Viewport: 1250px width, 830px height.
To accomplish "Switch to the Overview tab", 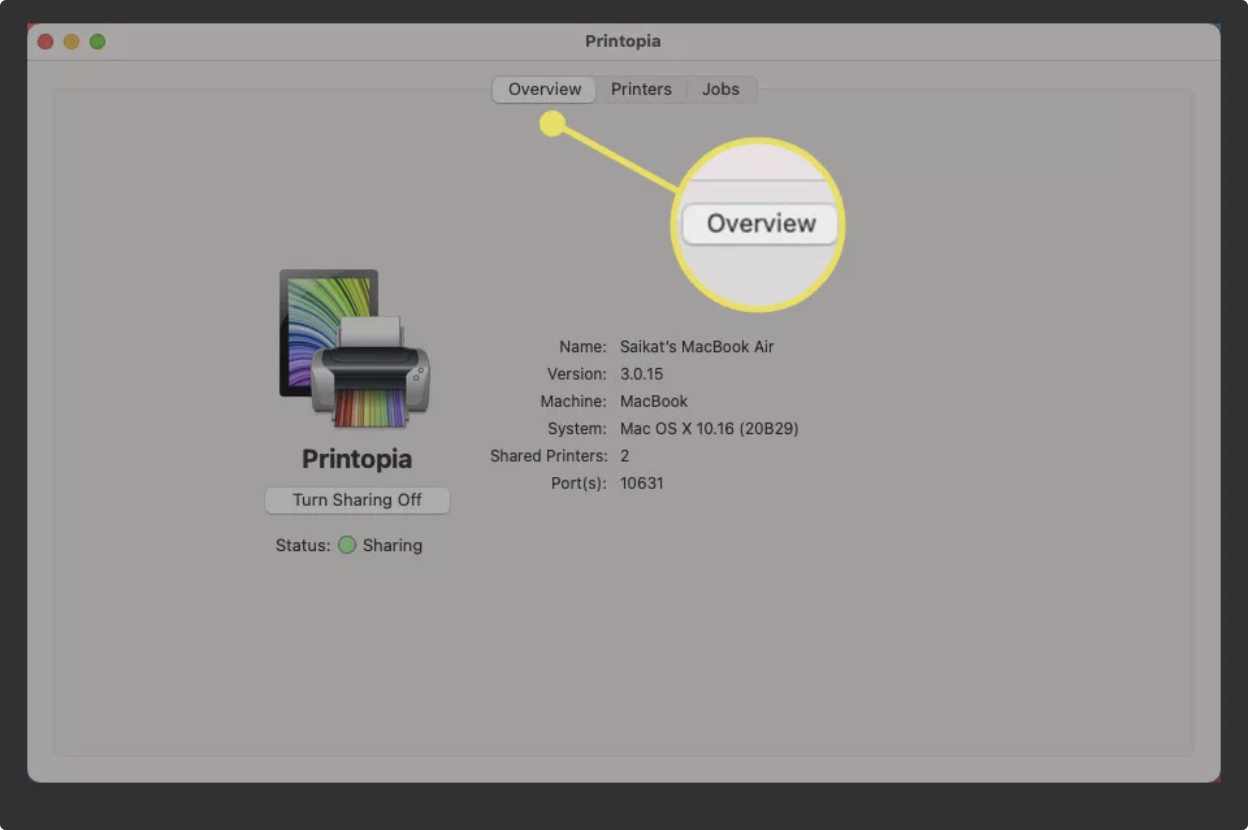I will (x=544, y=89).
